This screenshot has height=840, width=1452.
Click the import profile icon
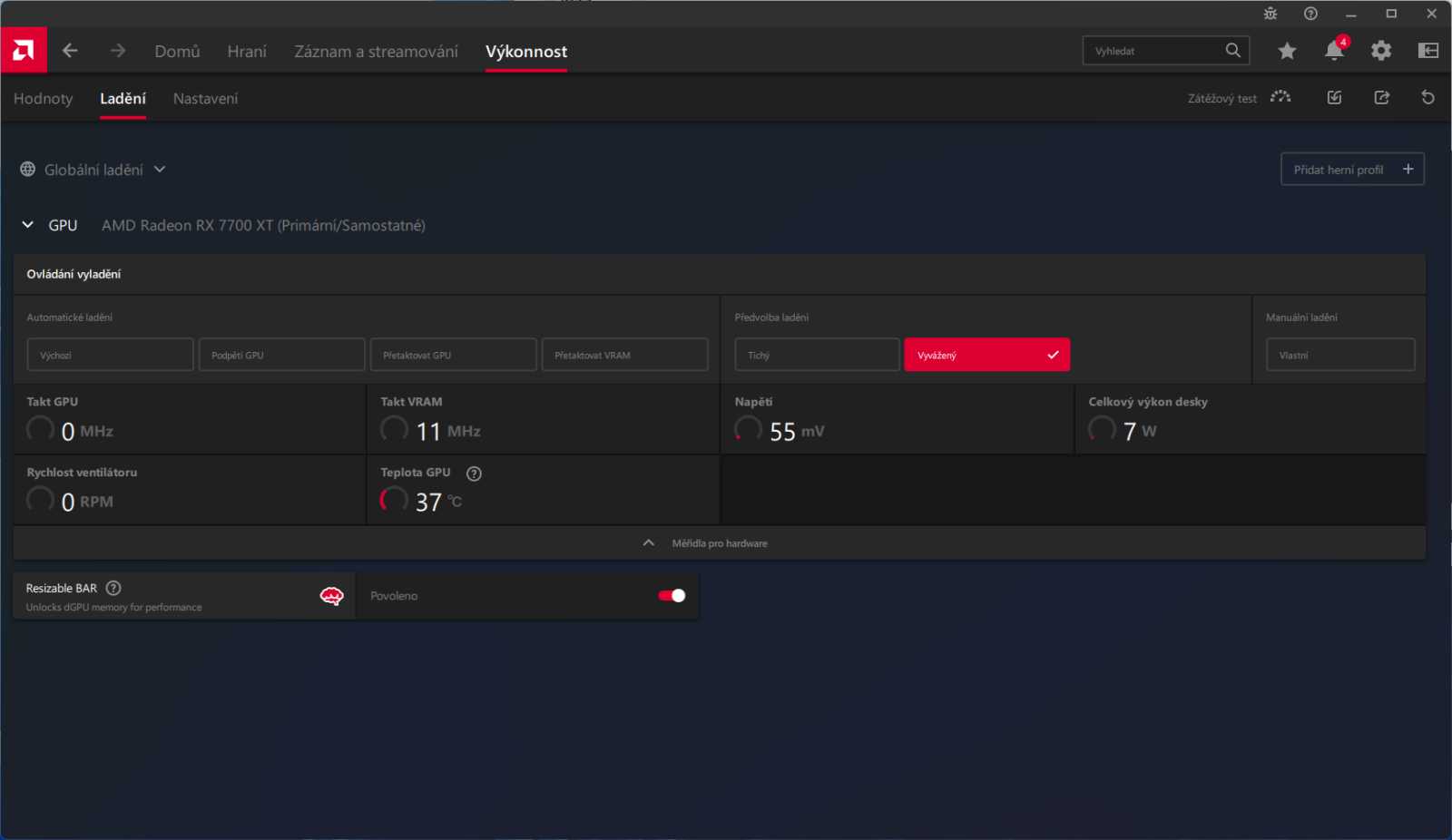click(x=1334, y=97)
